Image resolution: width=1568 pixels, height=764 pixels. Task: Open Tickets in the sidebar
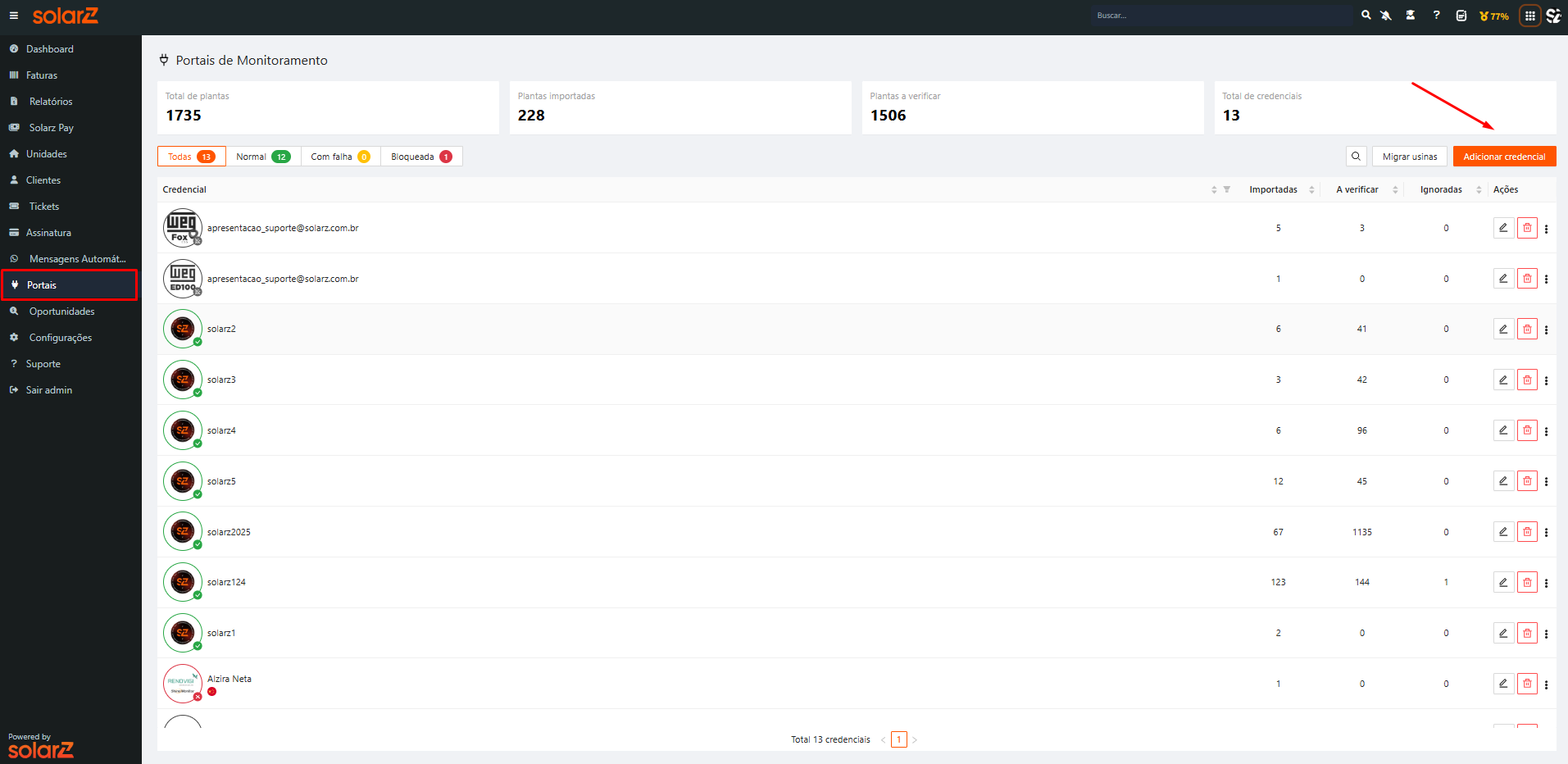pyautogui.click(x=70, y=207)
